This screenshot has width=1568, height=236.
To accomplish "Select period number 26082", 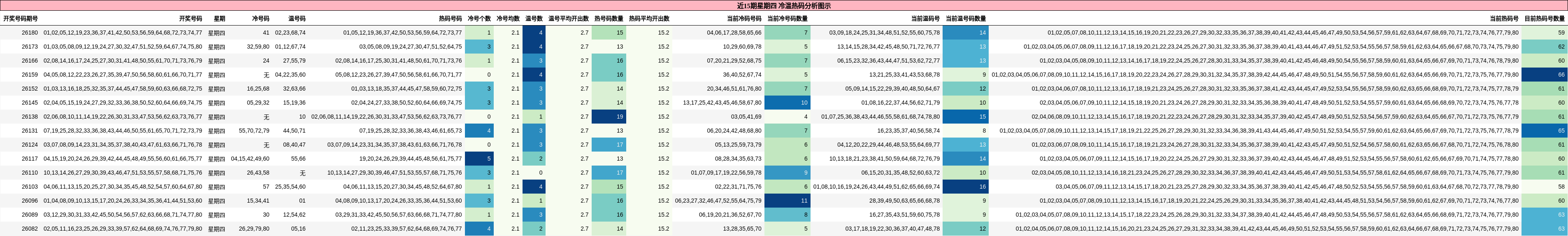I will point(29,229).
